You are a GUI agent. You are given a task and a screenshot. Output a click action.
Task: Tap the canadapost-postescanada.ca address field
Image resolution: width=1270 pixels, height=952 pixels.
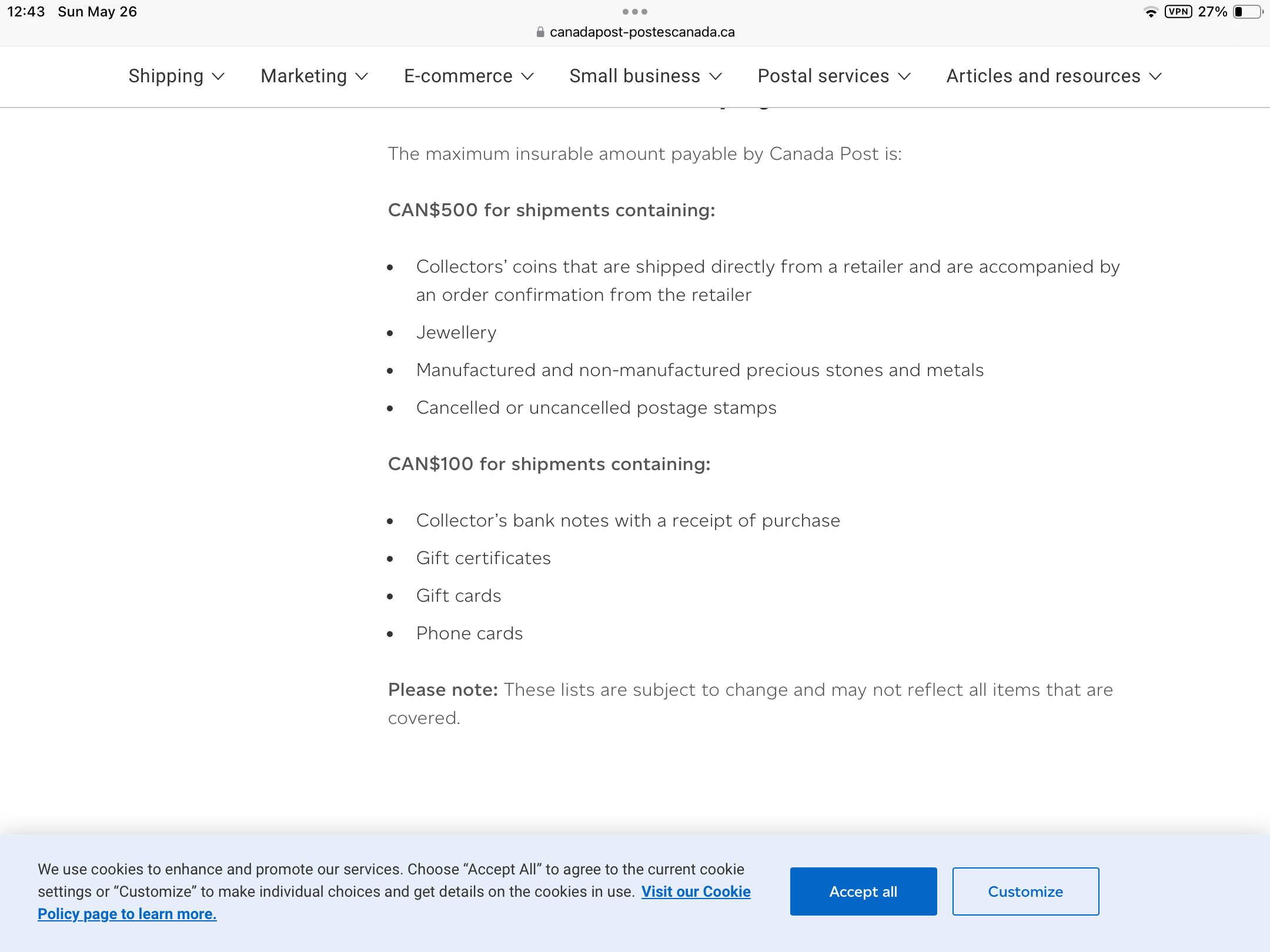tap(641, 32)
